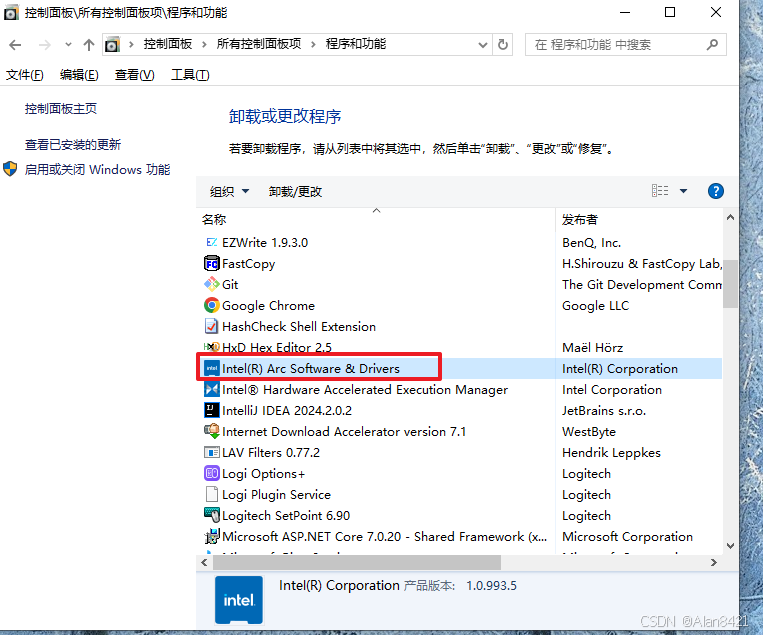
Task: Refresh the programs list
Action: (503, 45)
